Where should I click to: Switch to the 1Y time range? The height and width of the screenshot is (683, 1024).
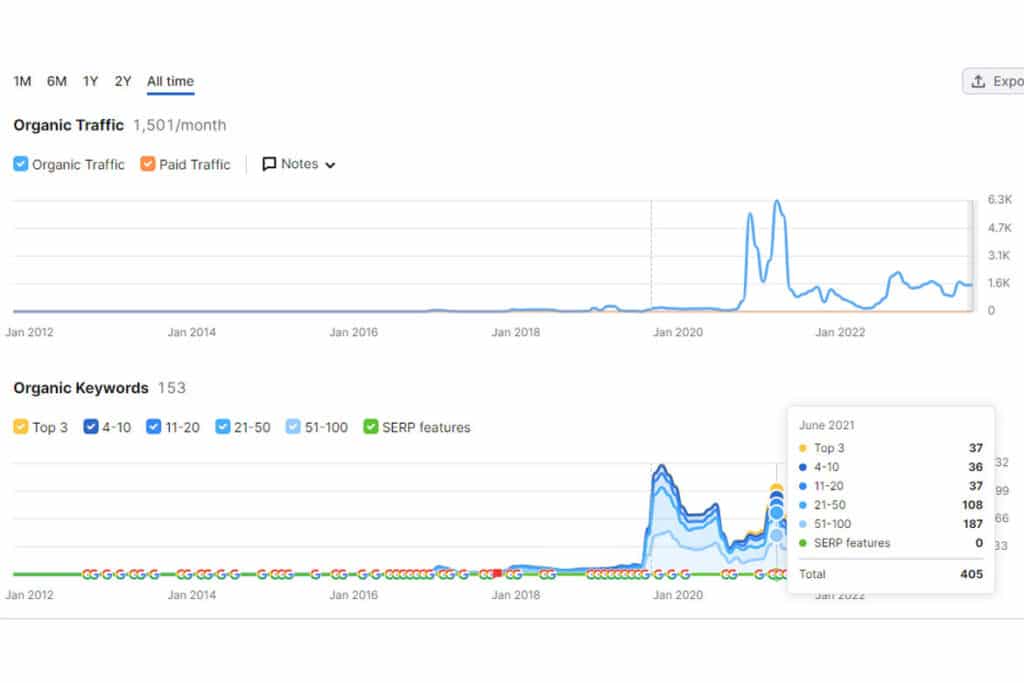(90, 82)
